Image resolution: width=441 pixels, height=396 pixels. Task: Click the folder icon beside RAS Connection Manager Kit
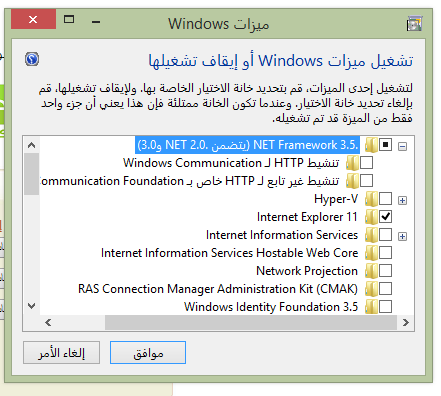pos(371,289)
